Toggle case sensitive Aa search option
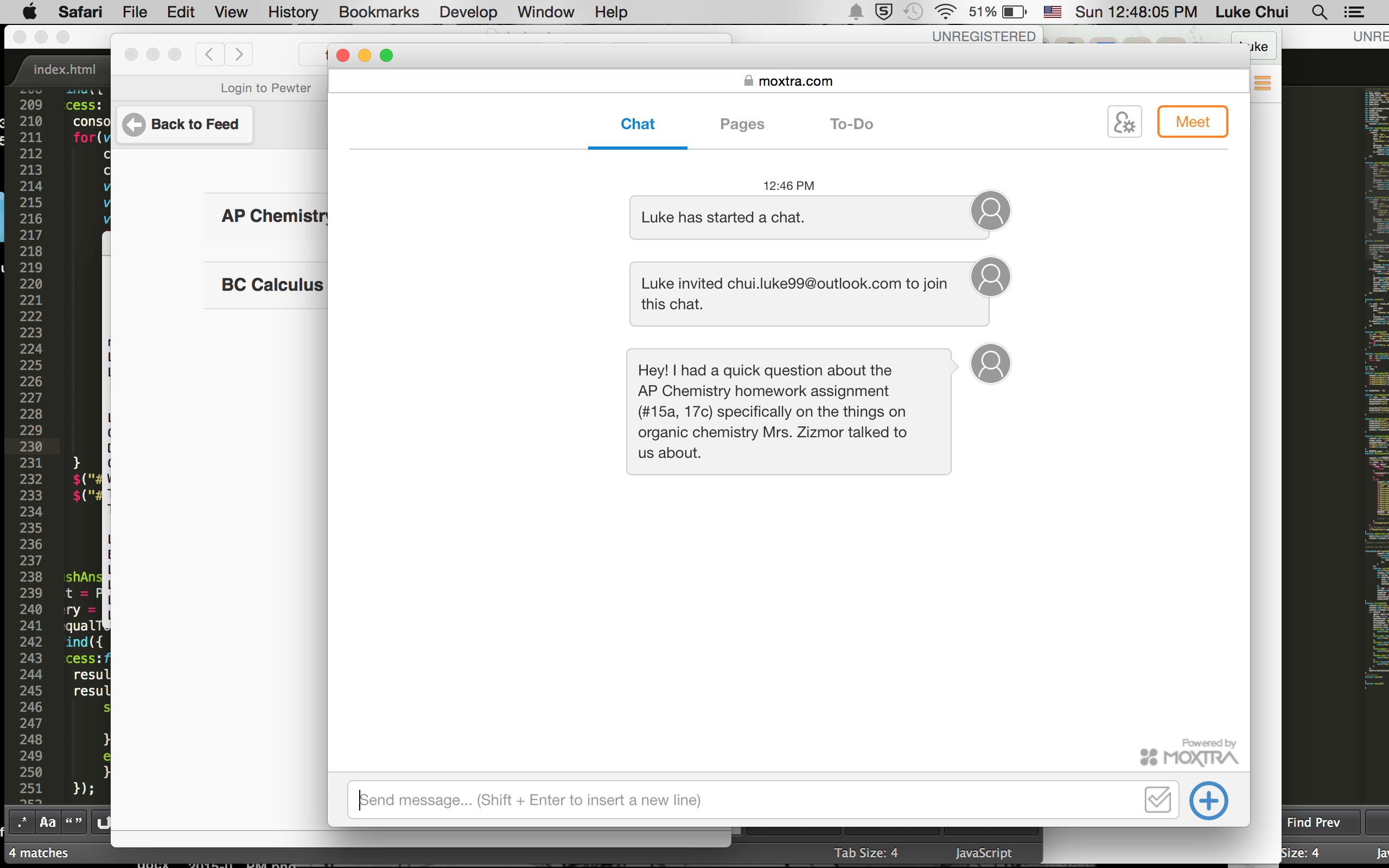This screenshot has width=1389, height=868. point(48,822)
